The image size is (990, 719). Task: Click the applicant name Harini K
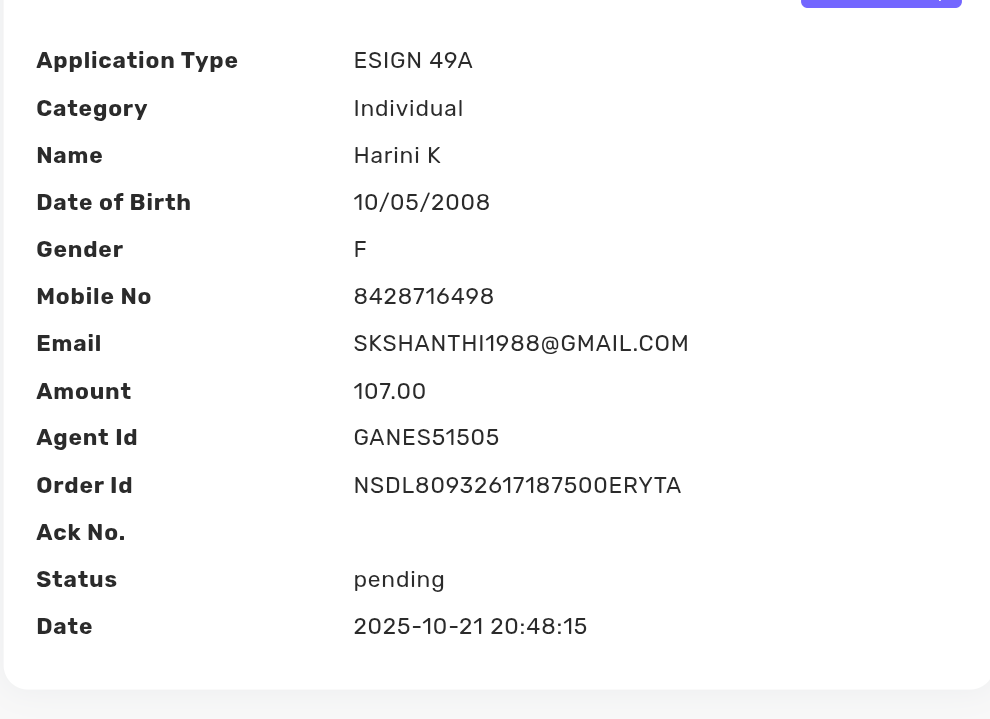(397, 156)
